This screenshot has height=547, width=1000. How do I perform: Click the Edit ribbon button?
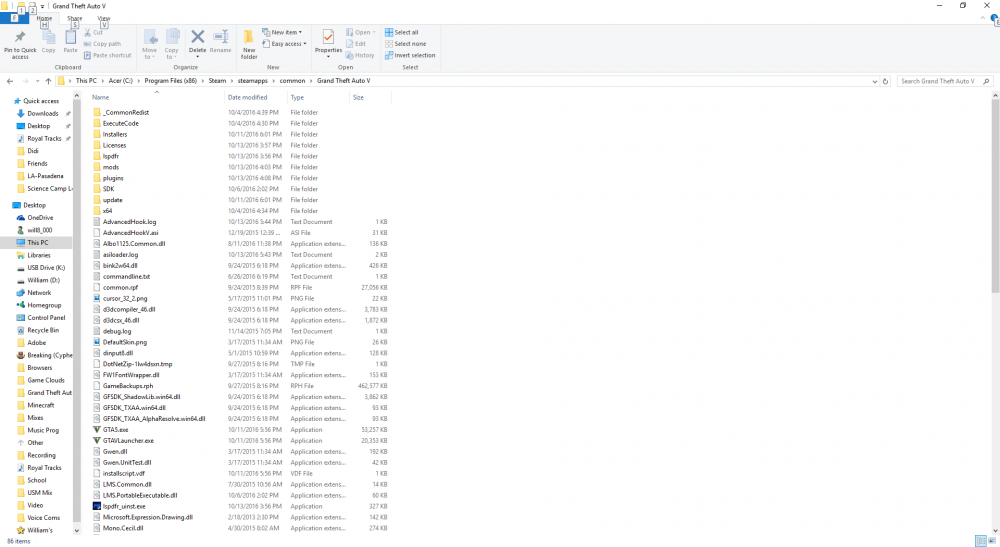coord(356,44)
